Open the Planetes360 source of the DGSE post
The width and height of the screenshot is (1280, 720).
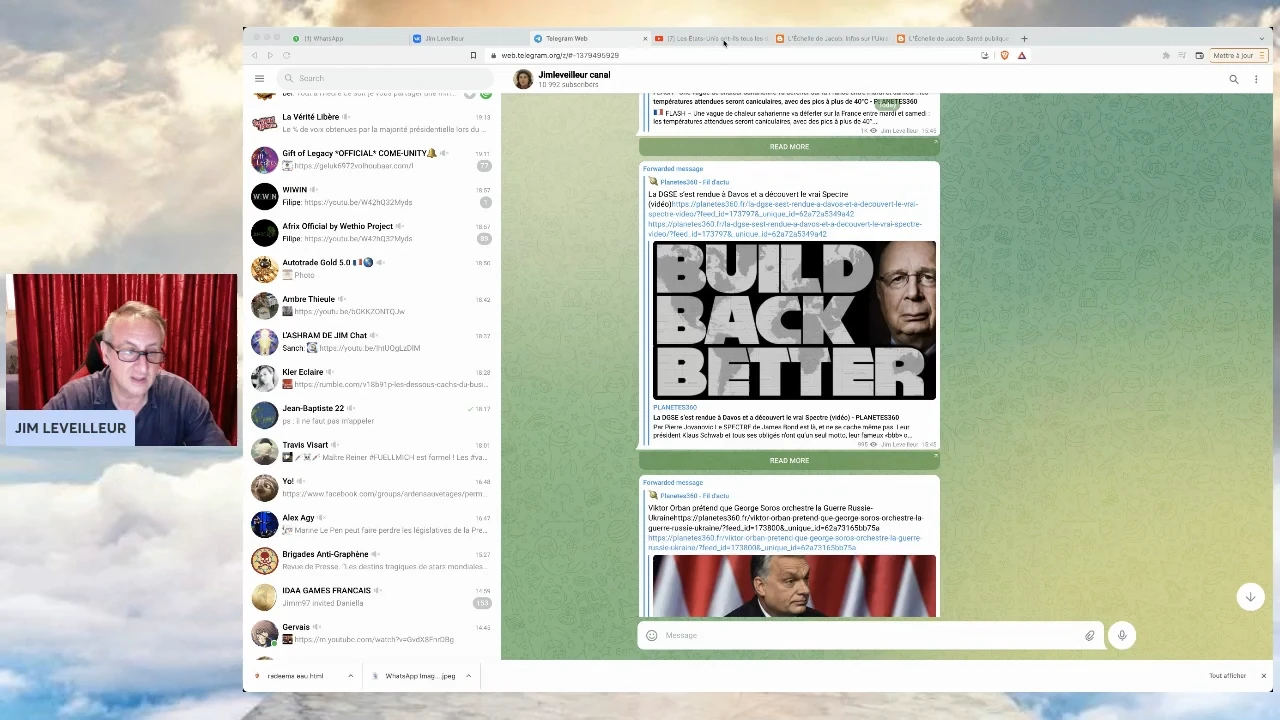[x=693, y=182]
